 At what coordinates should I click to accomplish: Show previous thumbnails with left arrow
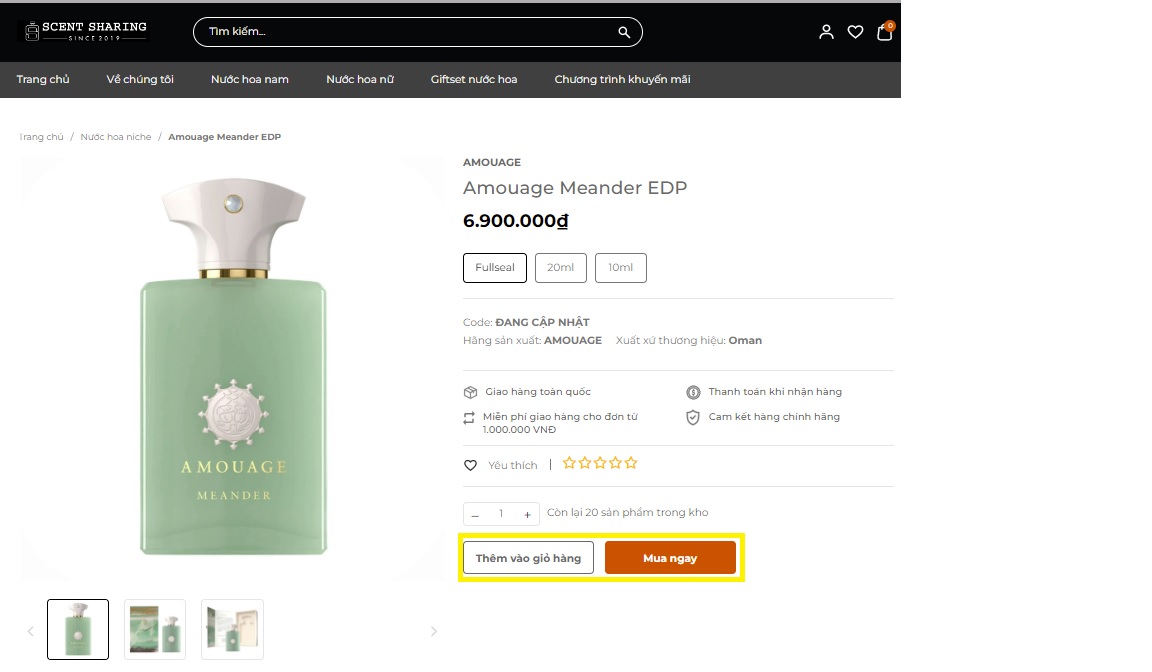(x=30, y=631)
